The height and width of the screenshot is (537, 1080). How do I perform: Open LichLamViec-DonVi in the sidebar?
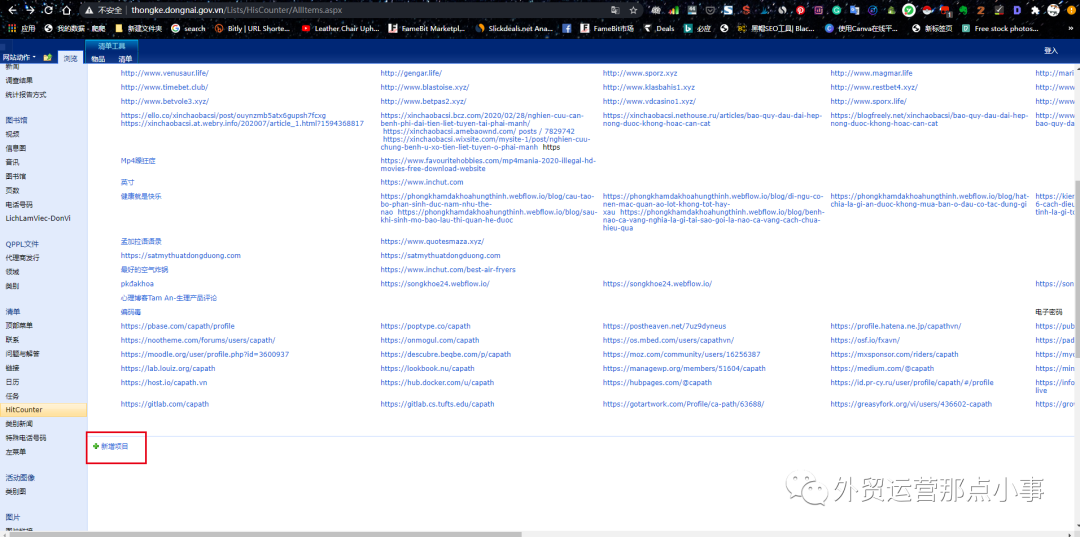click(x=38, y=218)
